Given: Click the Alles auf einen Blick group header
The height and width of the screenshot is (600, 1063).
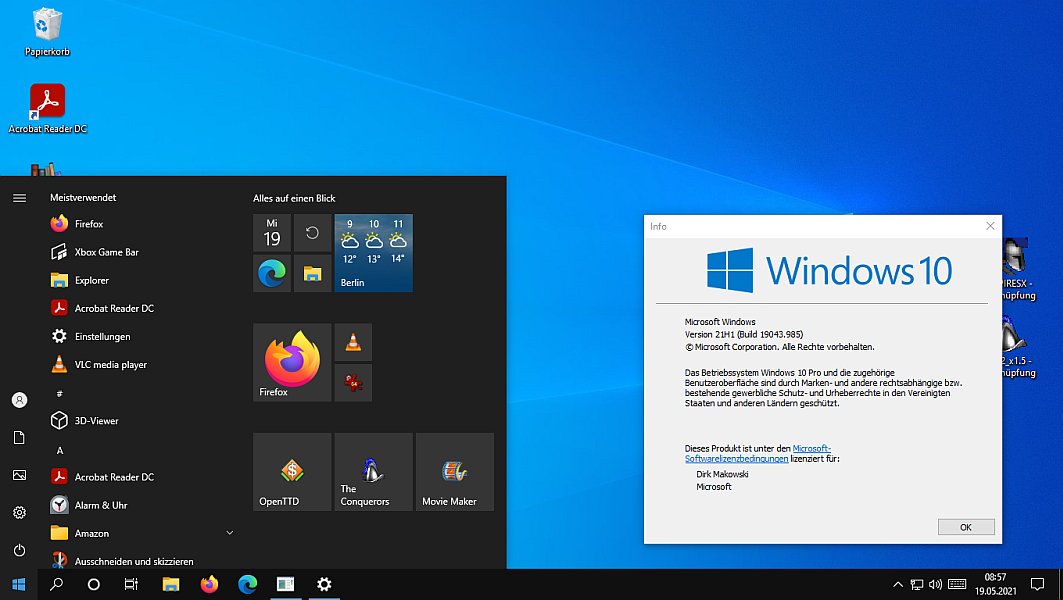Looking at the screenshot, I should pyautogui.click(x=294, y=199).
